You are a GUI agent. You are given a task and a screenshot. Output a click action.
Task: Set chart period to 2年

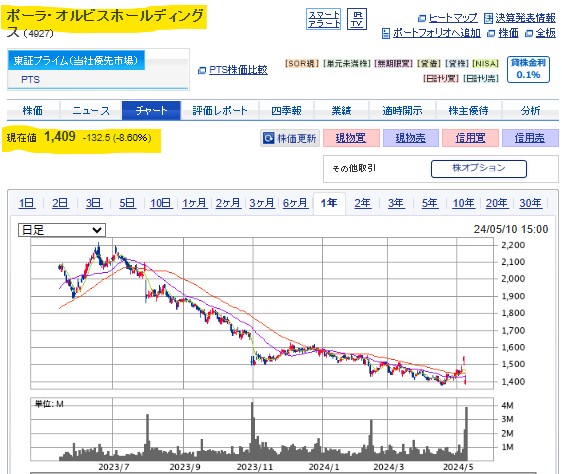(362, 203)
